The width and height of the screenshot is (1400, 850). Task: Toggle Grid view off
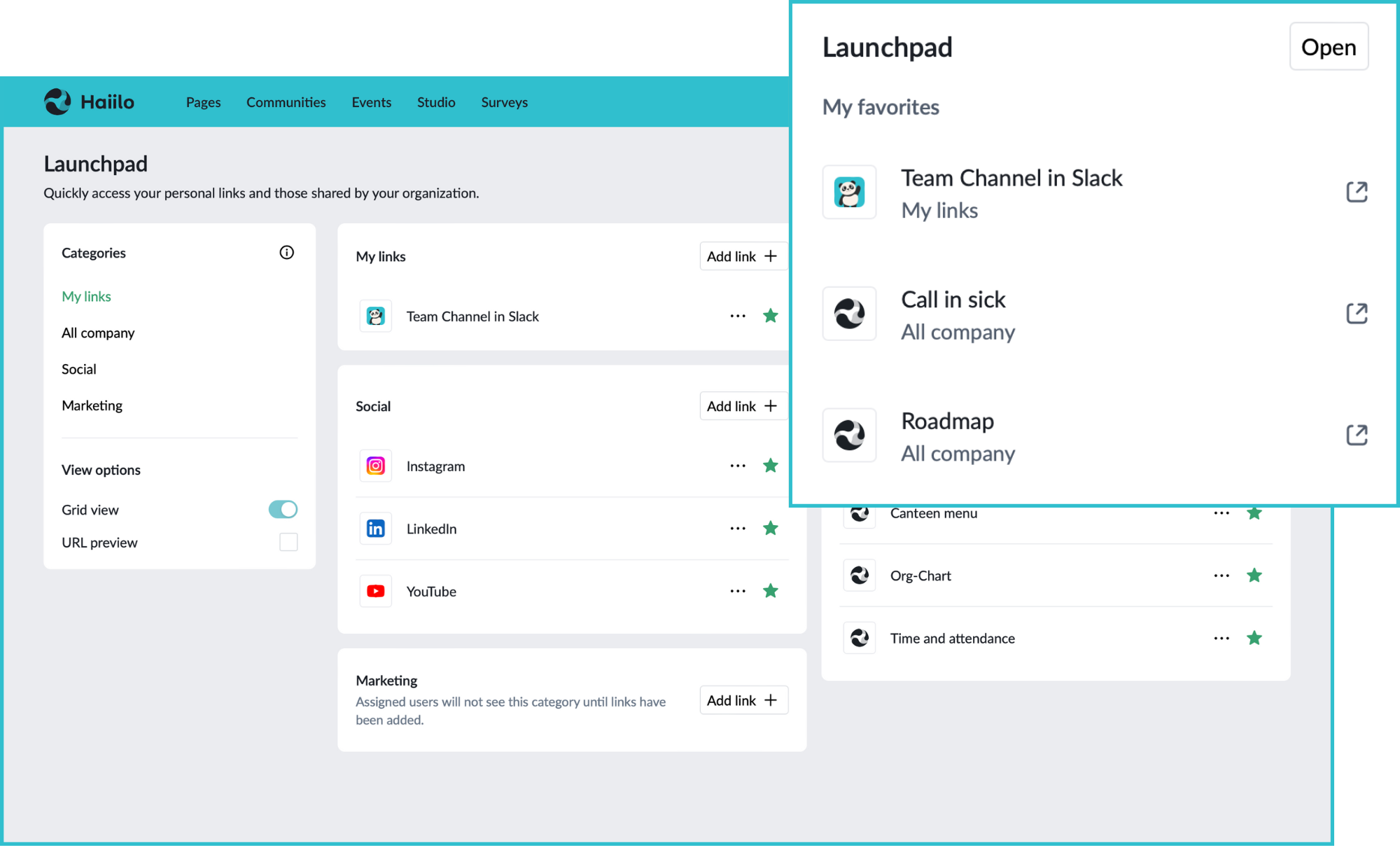point(282,509)
